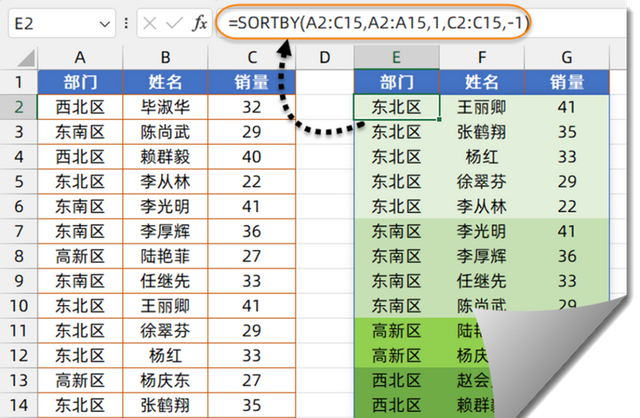Select row 10 header

point(19,306)
